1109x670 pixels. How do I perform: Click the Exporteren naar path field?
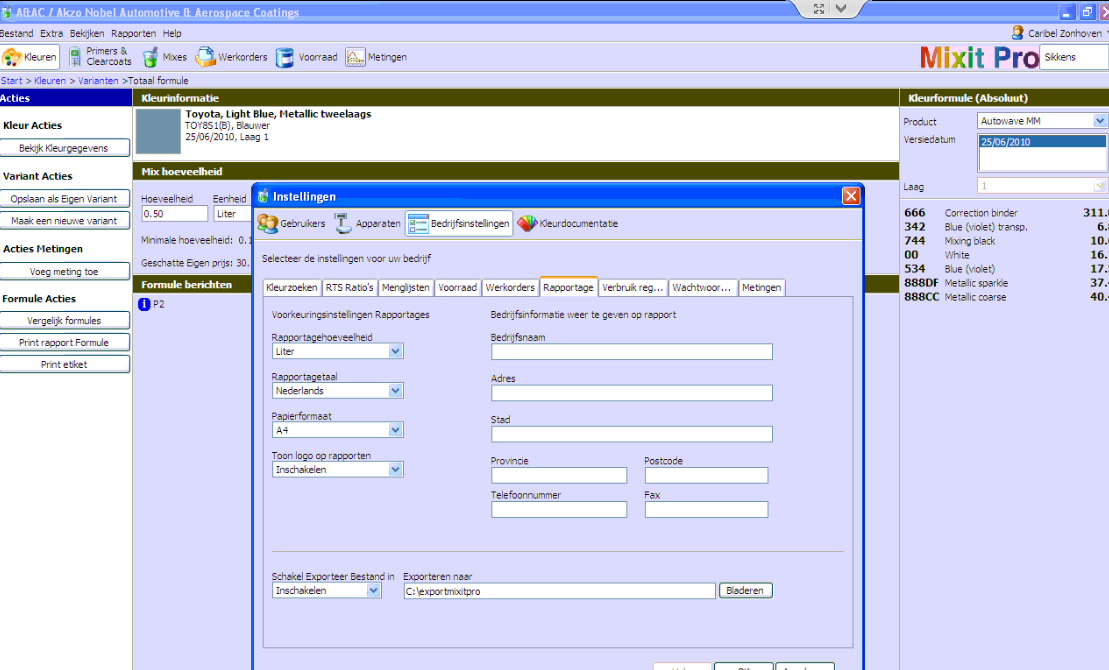click(559, 591)
